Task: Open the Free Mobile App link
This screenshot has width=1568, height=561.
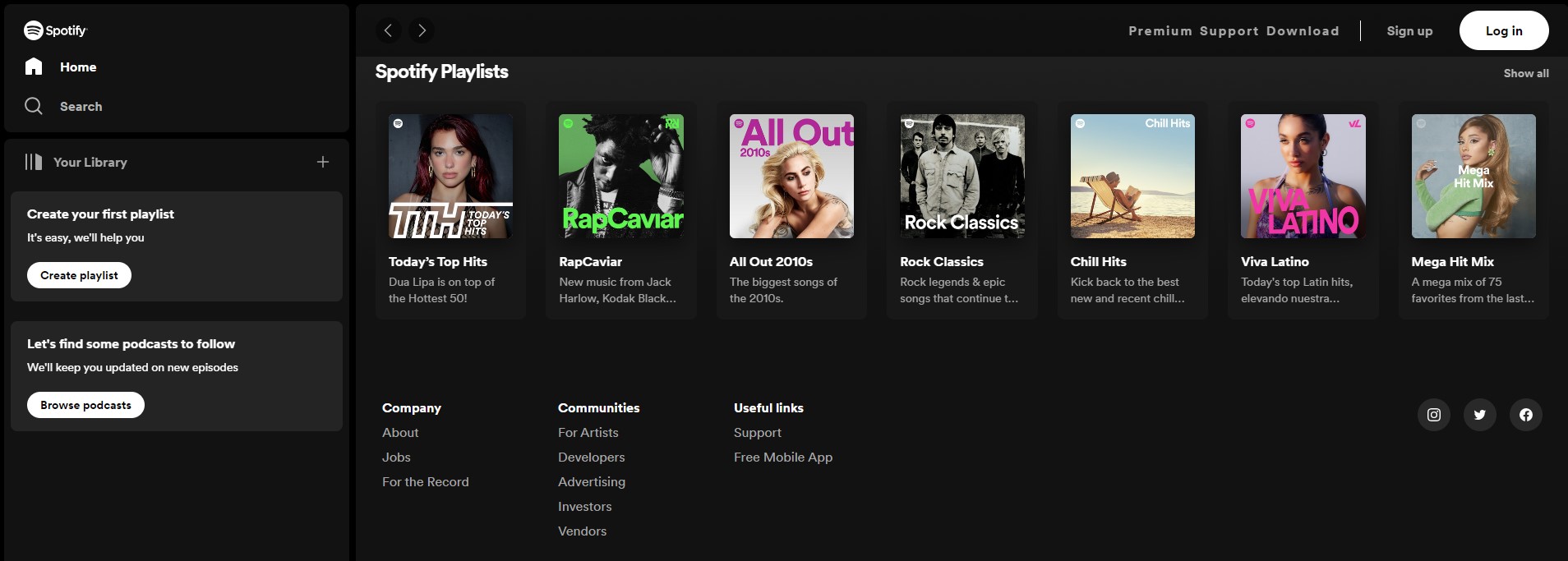Action: pyautogui.click(x=783, y=458)
